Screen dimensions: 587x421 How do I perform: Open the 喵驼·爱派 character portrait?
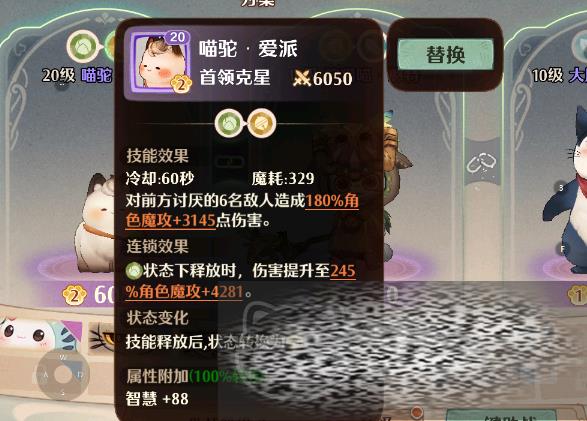tap(161, 62)
